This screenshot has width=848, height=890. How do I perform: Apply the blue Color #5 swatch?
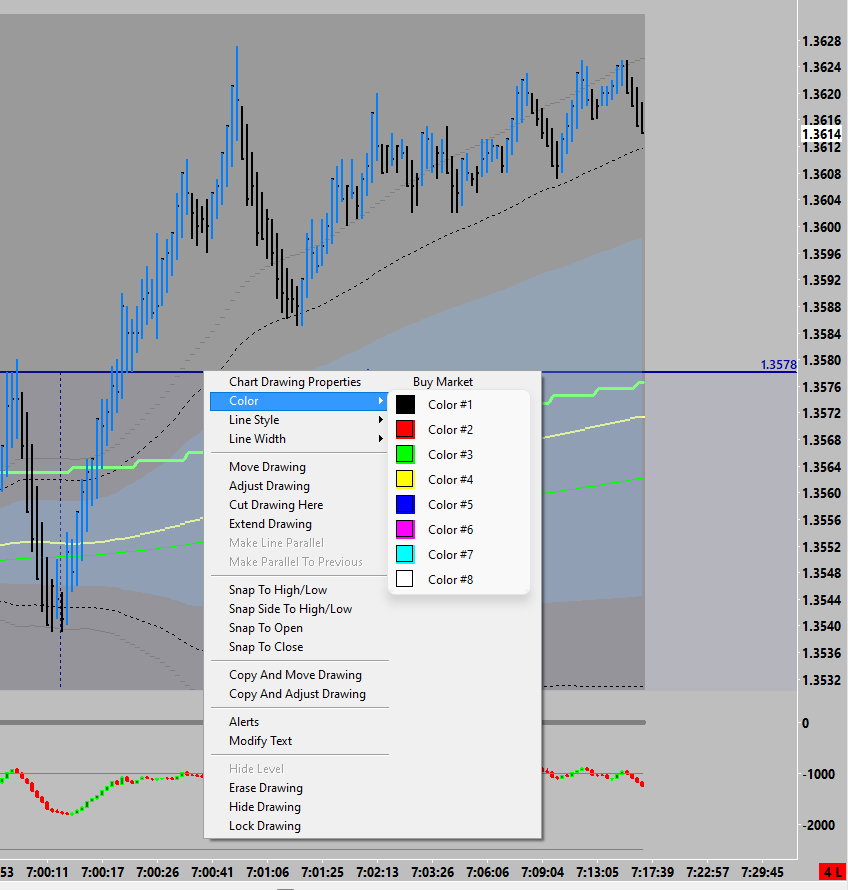pyautogui.click(x=405, y=505)
